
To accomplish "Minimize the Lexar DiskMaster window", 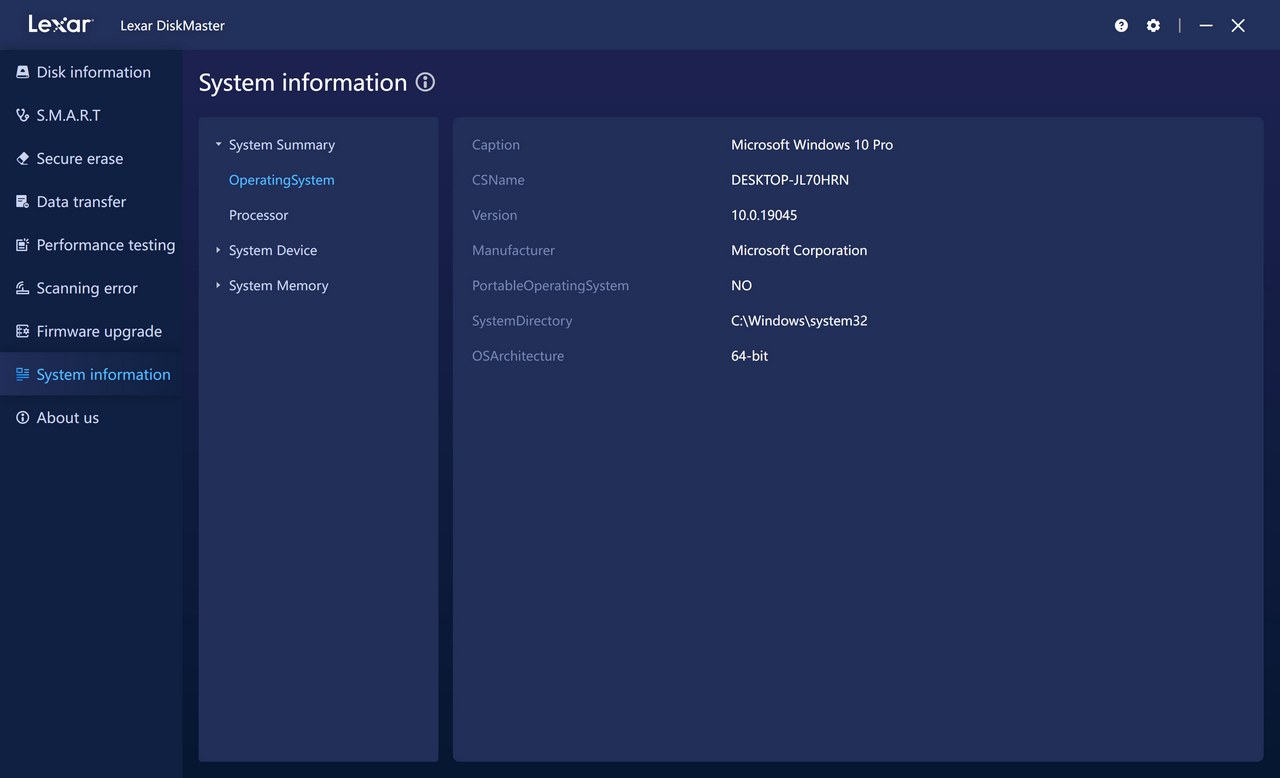I will 1206,26.
